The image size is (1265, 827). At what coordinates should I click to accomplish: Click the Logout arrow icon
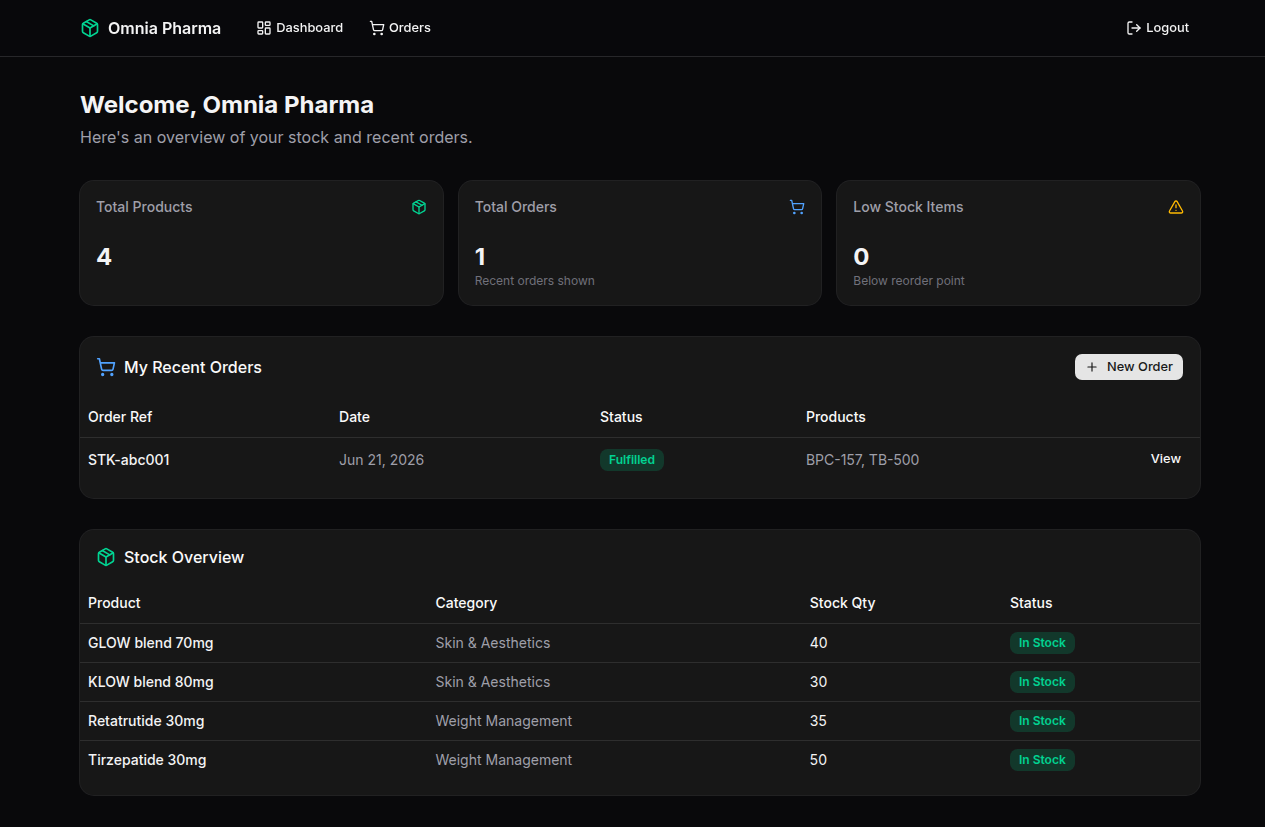click(x=1133, y=28)
